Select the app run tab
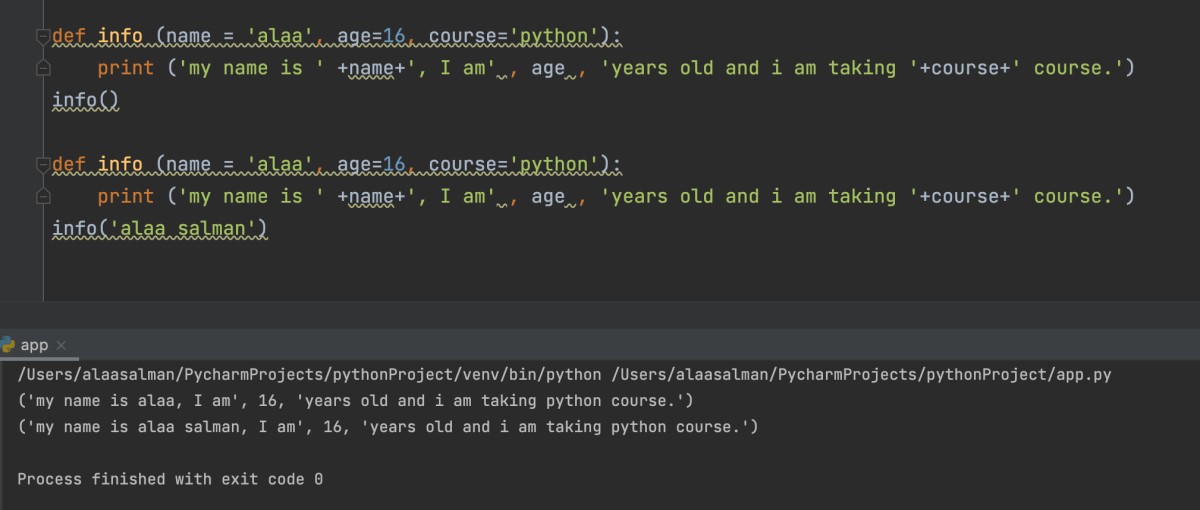 pos(34,345)
